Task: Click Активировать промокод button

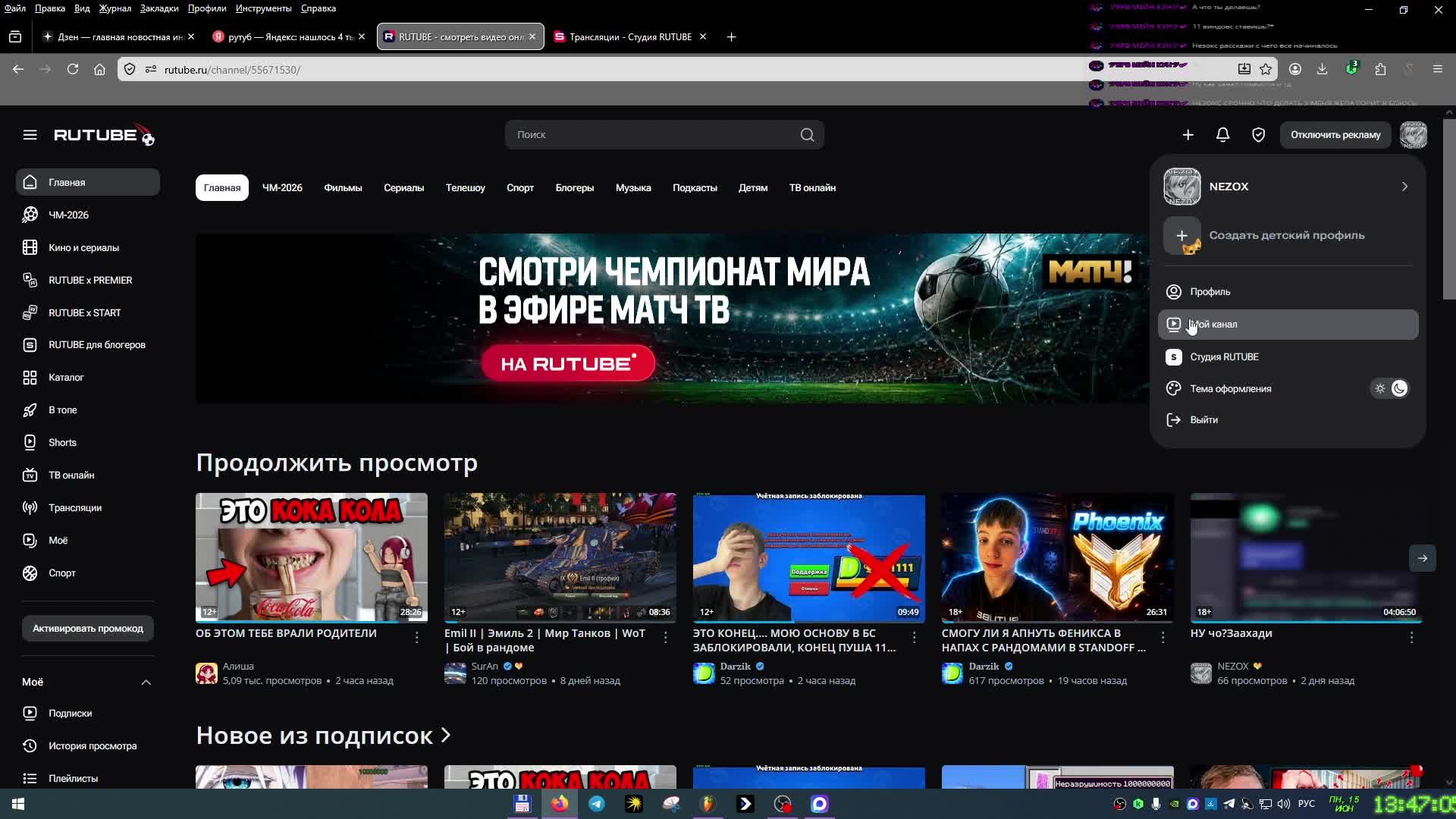Action: [88, 629]
